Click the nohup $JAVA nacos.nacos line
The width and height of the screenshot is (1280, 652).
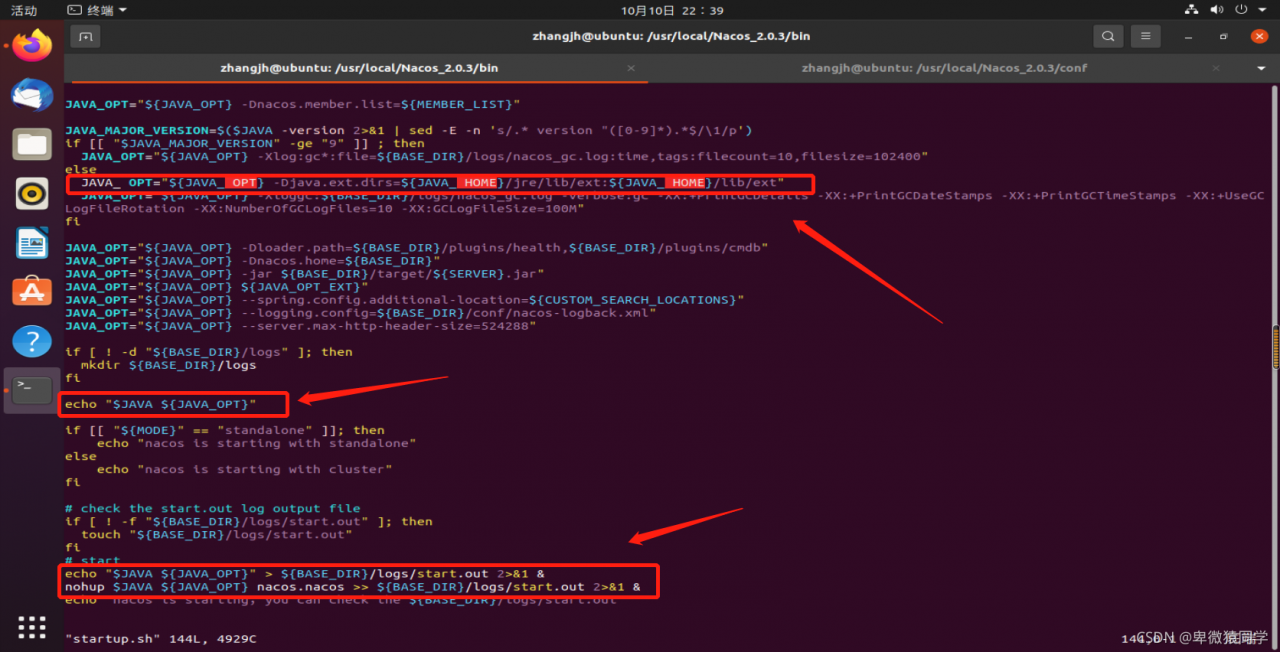click(x=352, y=587)
